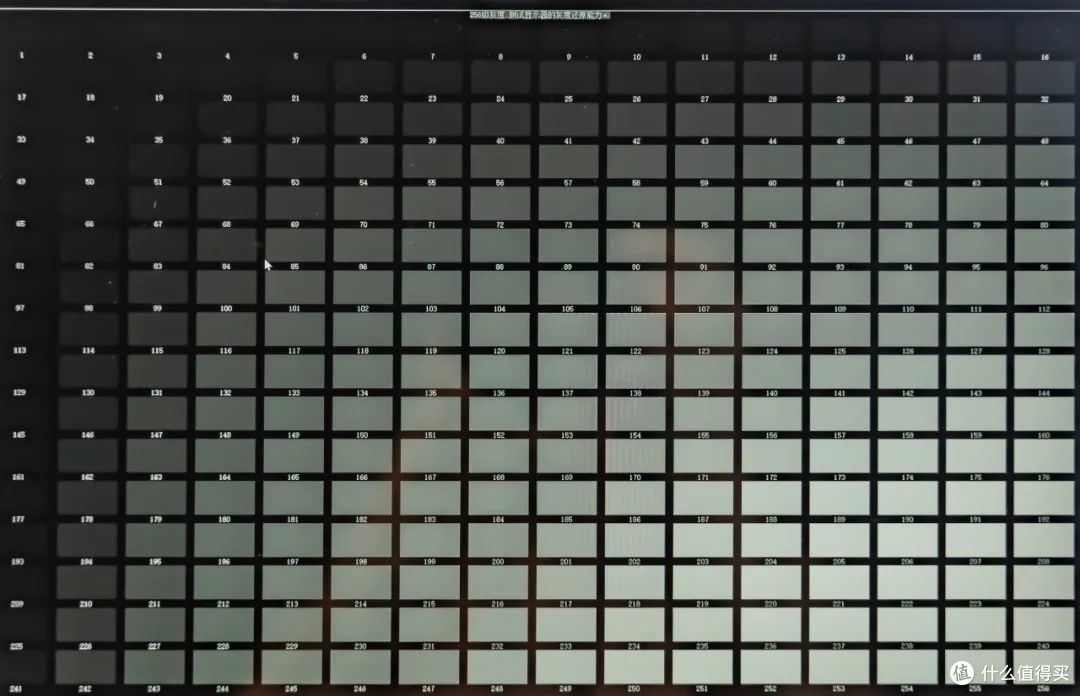The height and width of the screenshot is (696, 1080).
Task: Click the number label 164
Action: tap(225, 477)
